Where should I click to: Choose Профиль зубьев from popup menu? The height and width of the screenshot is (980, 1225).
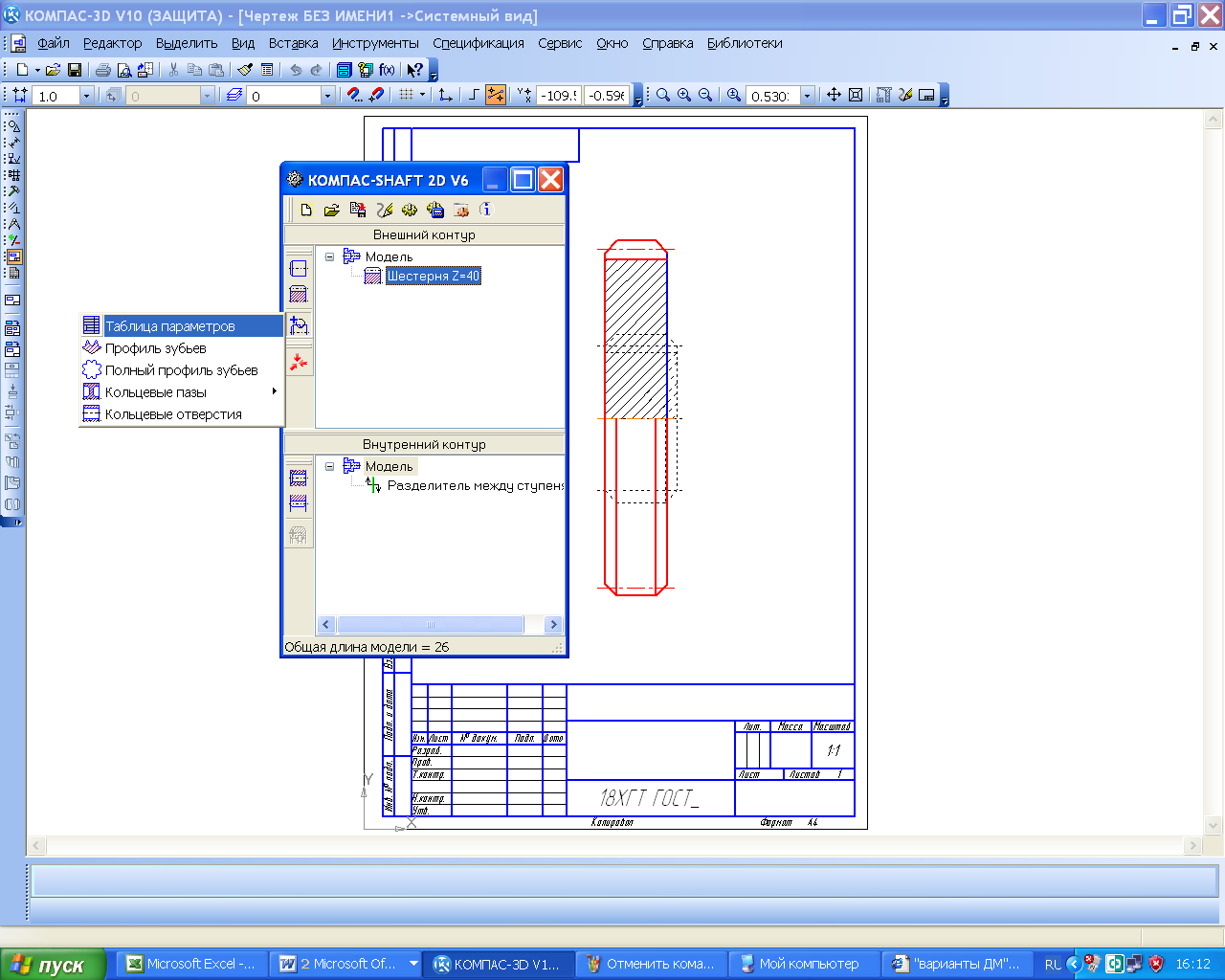click(182, 348)
